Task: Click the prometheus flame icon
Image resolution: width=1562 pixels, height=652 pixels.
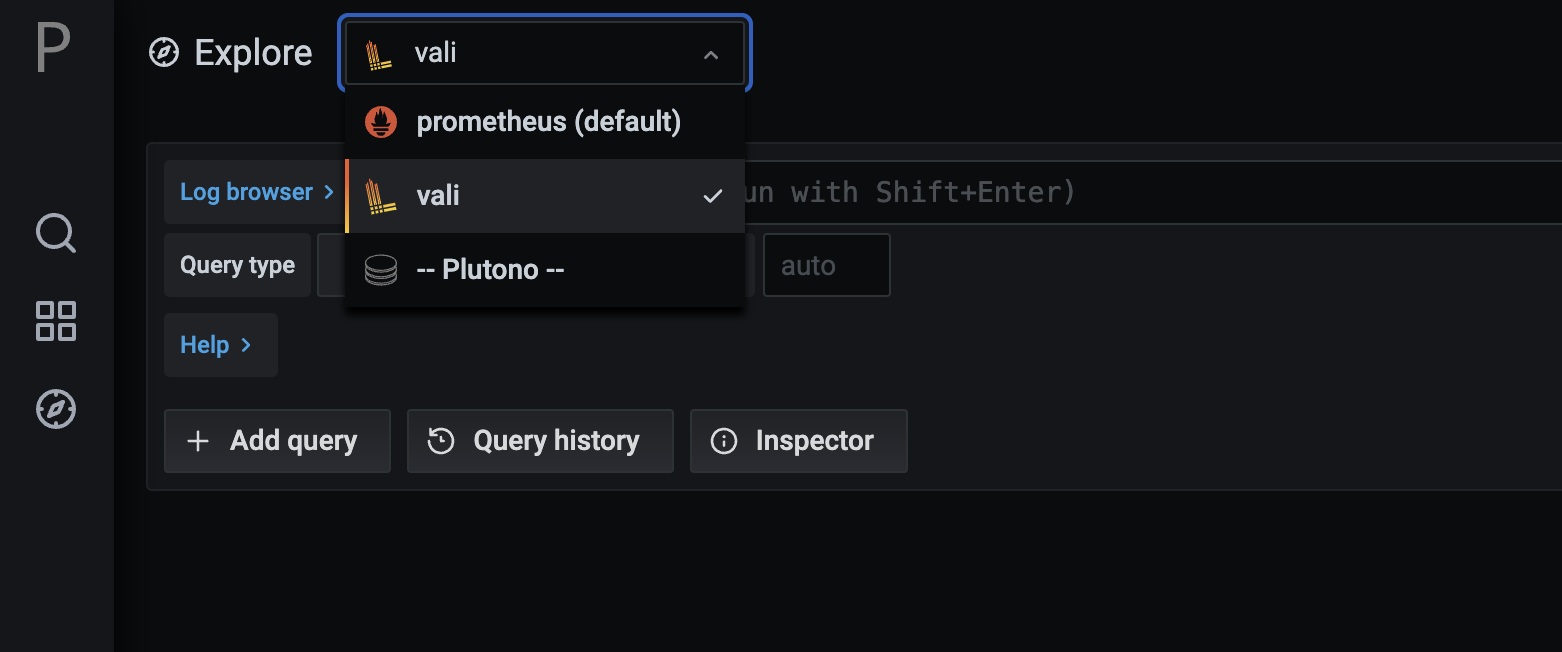Action: click(x=381, y=122)
